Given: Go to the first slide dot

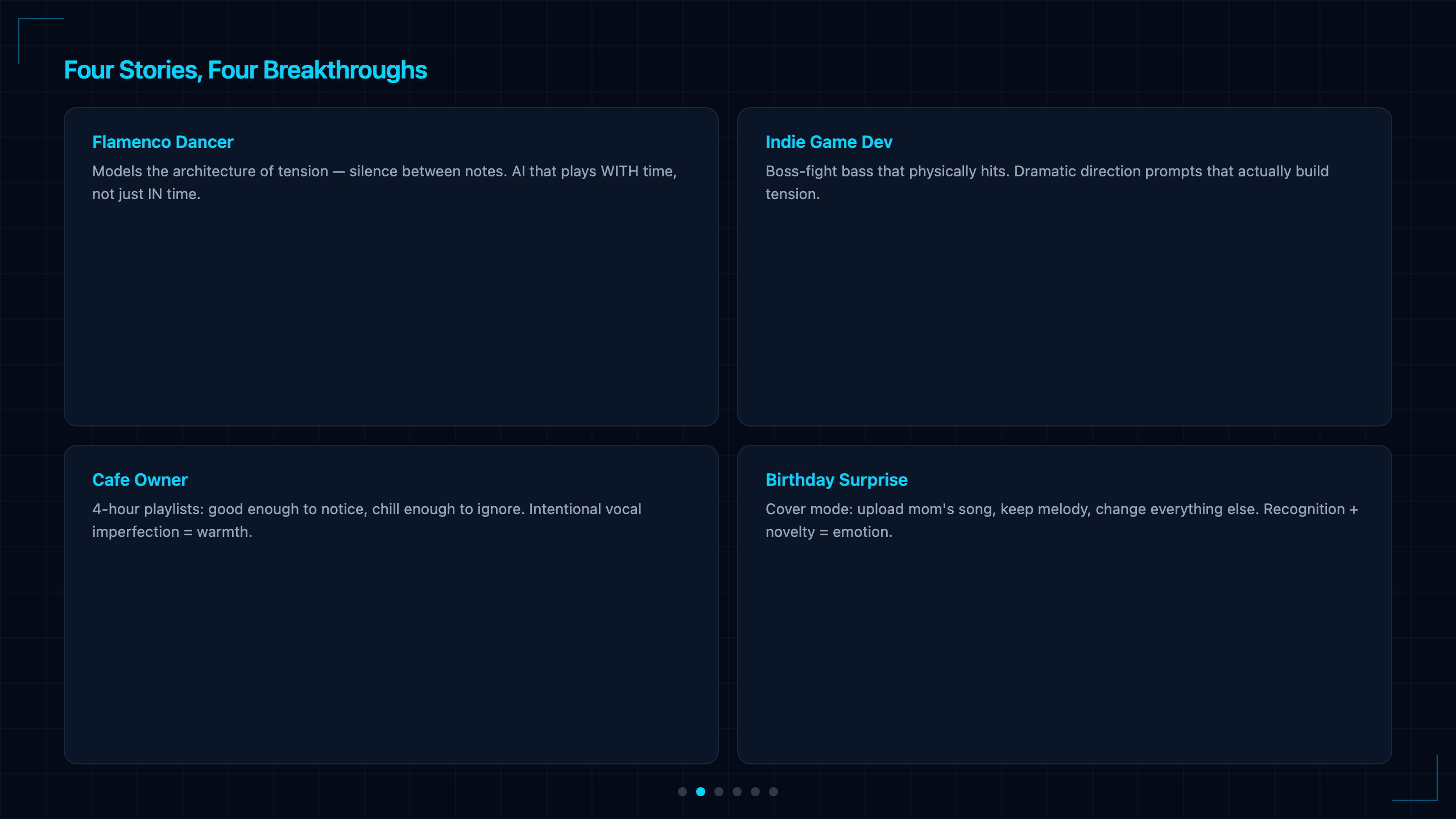Looking at the screenshot, I should (682, 792).
